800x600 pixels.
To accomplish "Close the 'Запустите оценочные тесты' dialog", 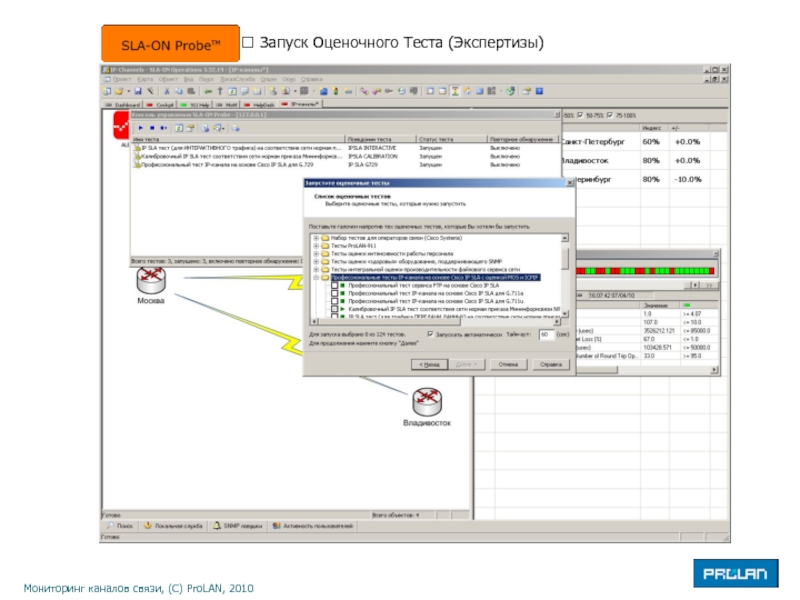I will 570,183.
